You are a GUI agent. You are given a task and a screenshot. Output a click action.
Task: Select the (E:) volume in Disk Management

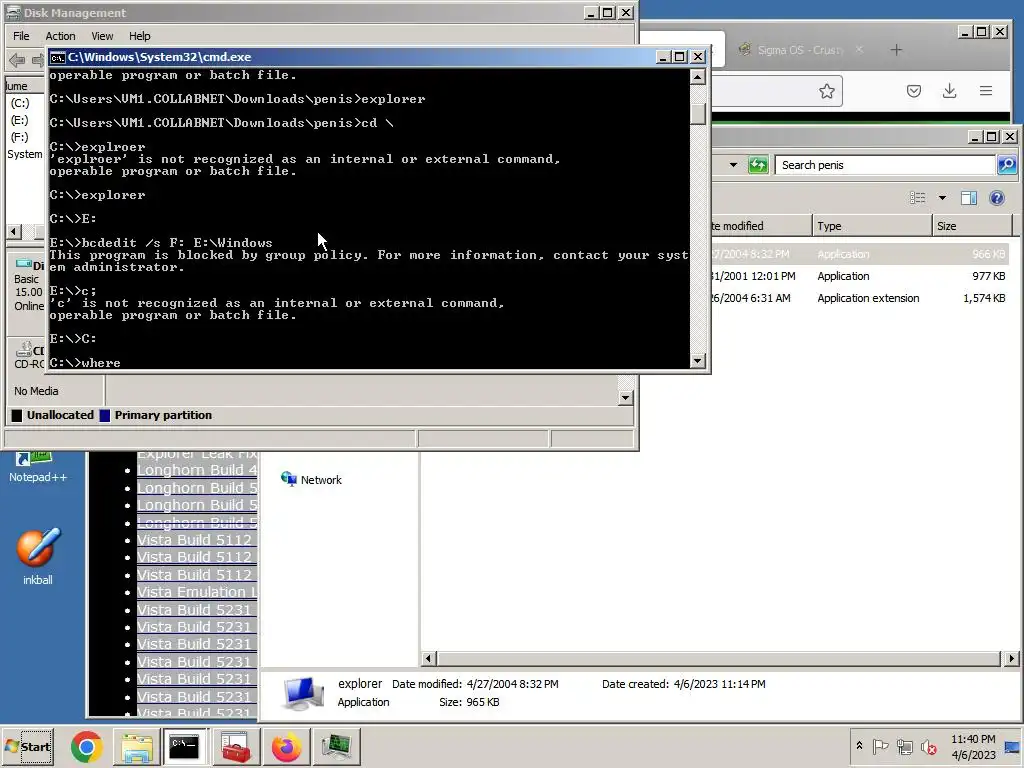point(20,120)
